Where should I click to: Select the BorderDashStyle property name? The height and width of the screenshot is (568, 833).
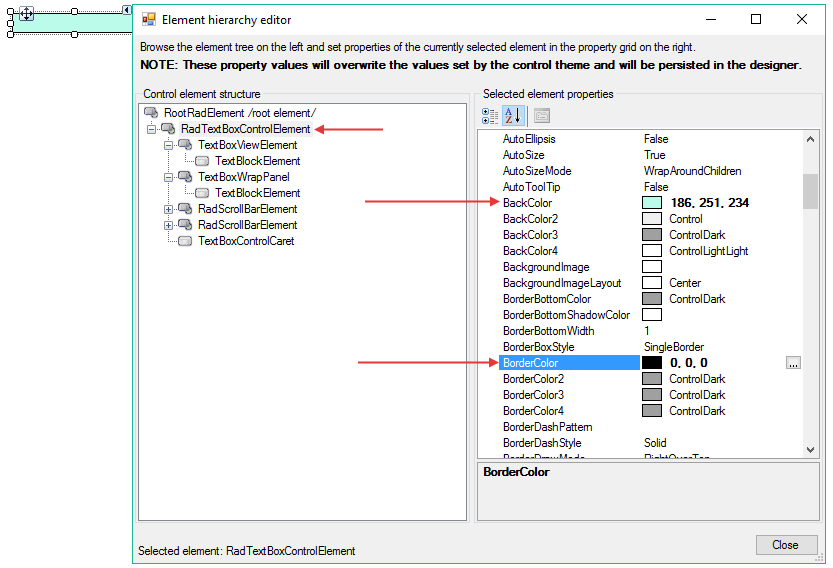pyautogui.click(x=542, y=443)
